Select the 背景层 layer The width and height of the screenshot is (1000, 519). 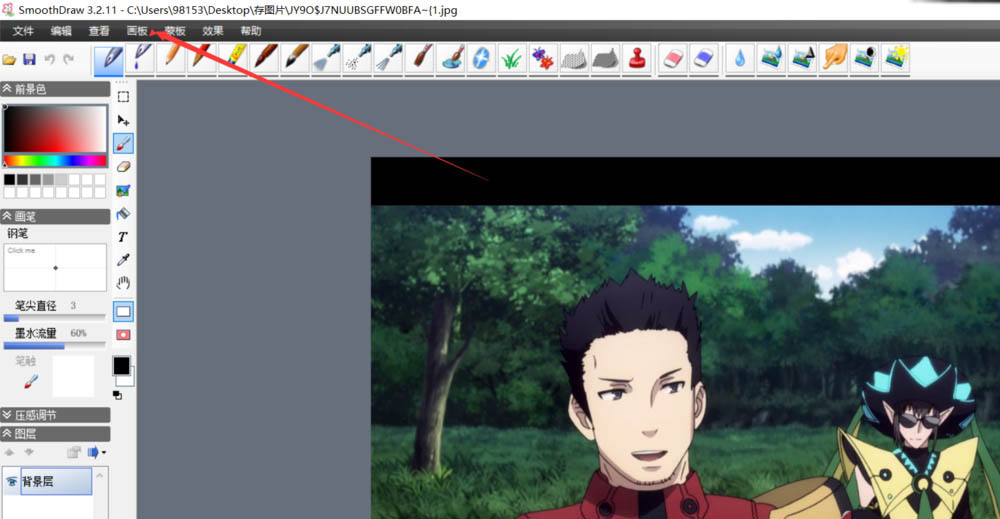coord(56,481)
